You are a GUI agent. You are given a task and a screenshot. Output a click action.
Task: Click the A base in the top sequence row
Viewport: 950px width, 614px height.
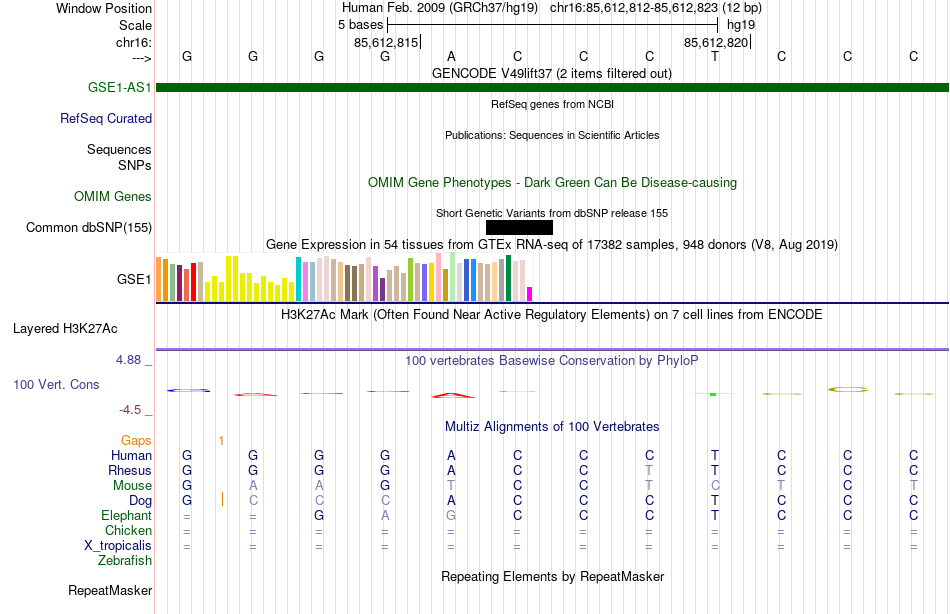[x=451, y=56]
